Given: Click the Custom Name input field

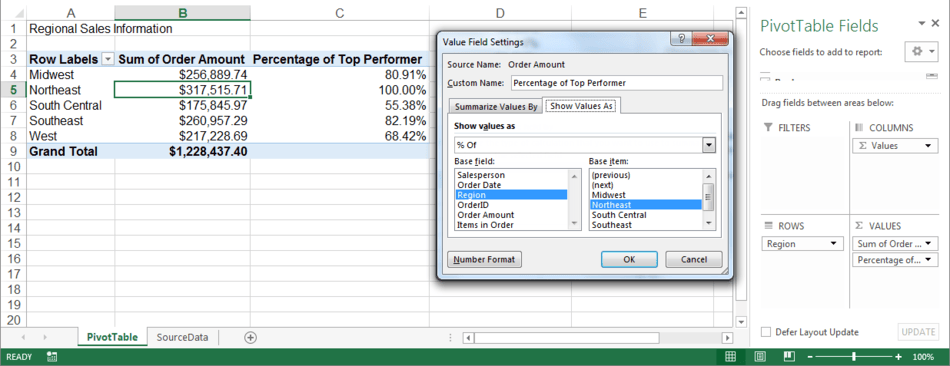Looking at the screenshot, I should coord(617,83).
